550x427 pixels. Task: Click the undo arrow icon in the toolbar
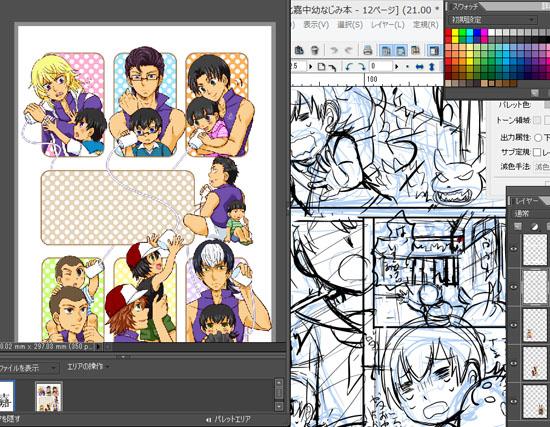click(334, 51)
